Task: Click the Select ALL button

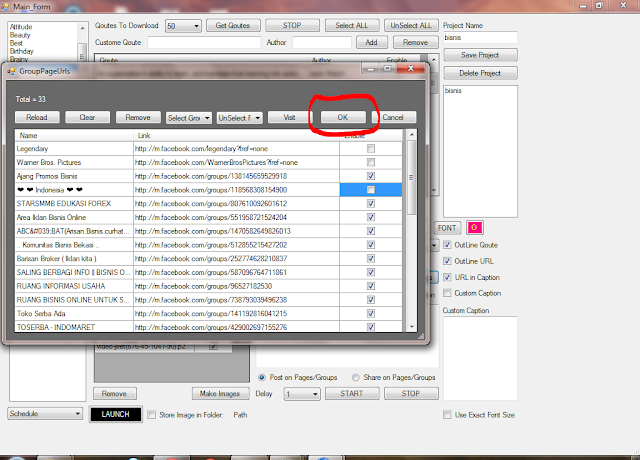Action: (x=352, y=25)
